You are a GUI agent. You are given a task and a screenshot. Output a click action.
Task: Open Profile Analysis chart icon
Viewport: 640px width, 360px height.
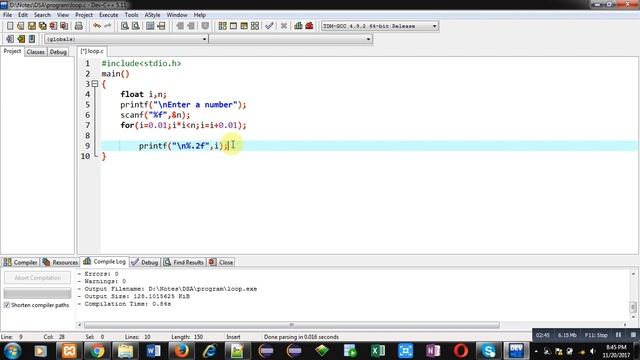pyautogui.click(x=298, y=26)
